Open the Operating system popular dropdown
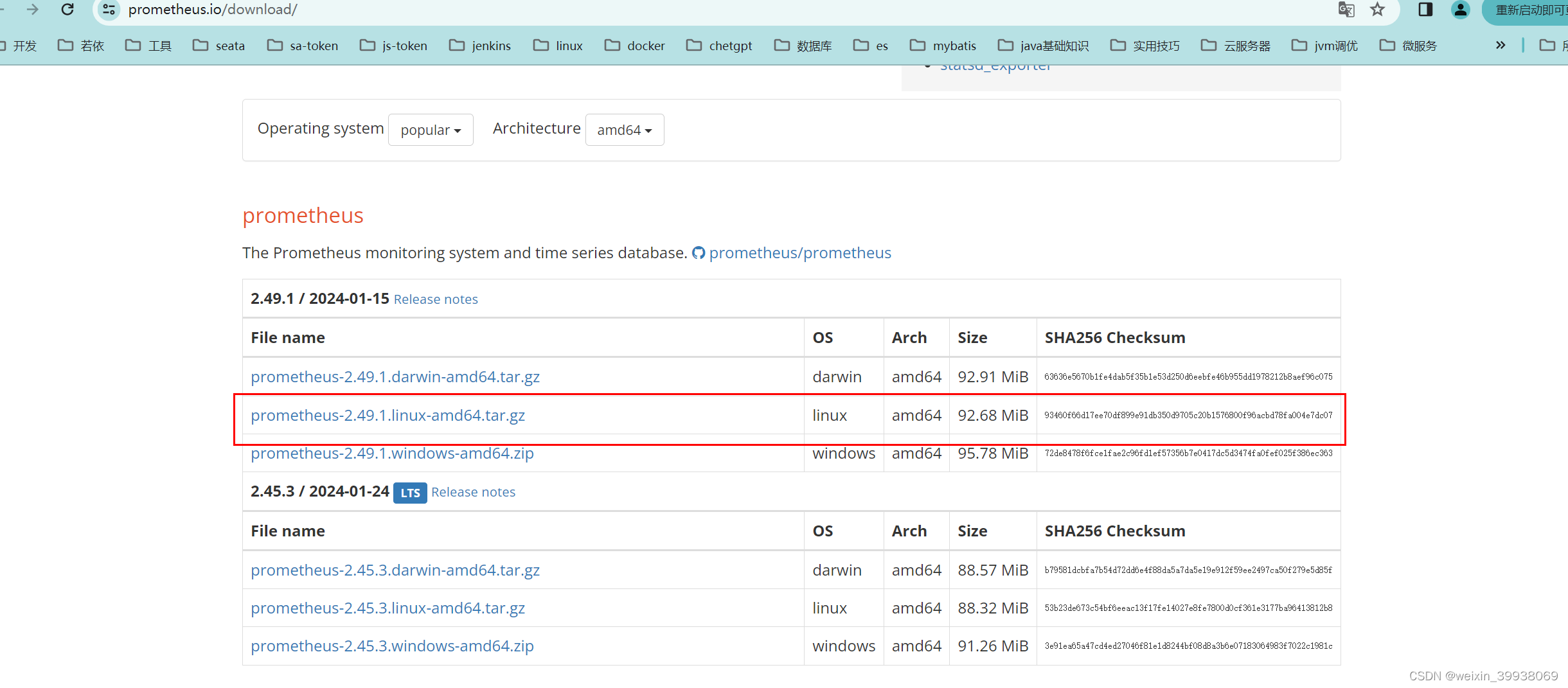1568x688 pixels. coord(431,130)
